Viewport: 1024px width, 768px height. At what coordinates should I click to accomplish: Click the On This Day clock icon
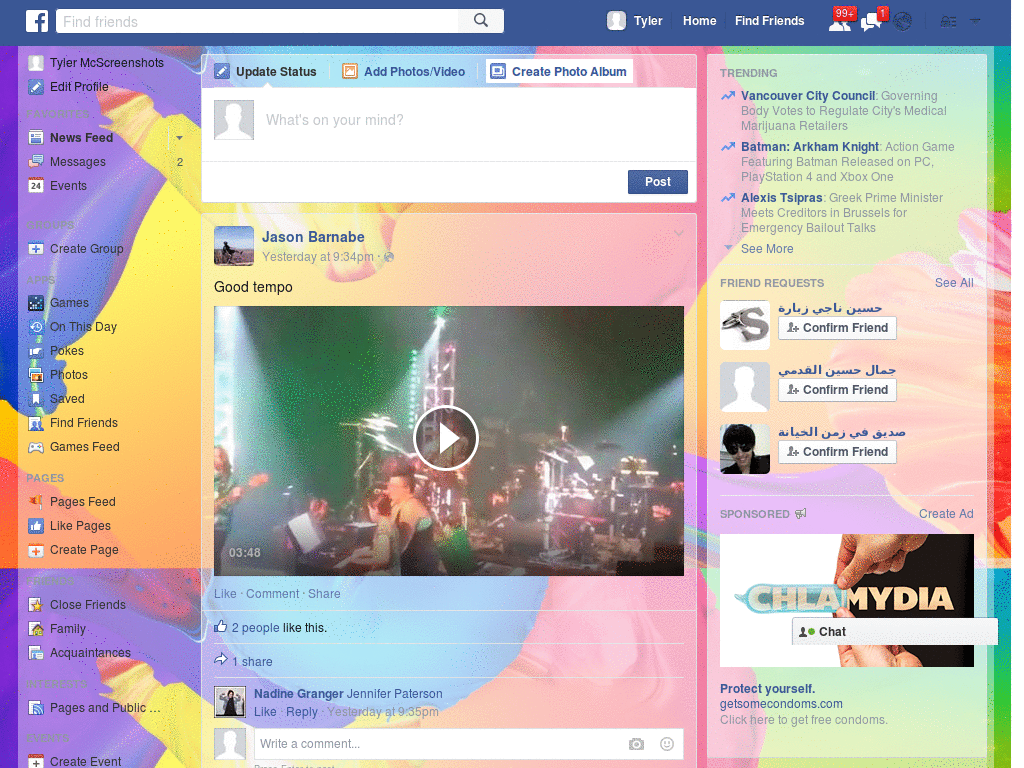(36, 327)
